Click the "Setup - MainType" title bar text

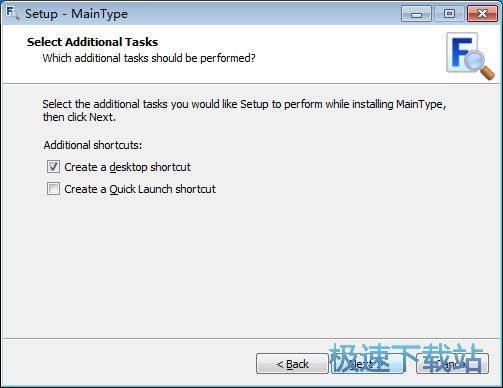[x=76, y=14]
